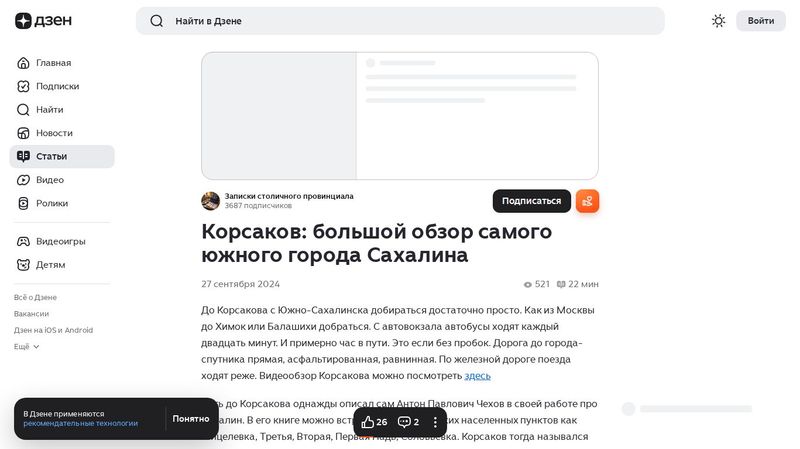Open the 'Детям' section
Viewport: 800px width, 449px height.
point(50,265)
